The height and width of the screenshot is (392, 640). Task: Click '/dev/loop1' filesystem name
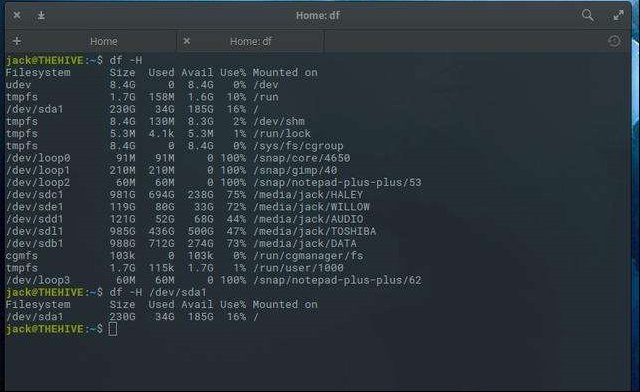click(x=38, y=170)
